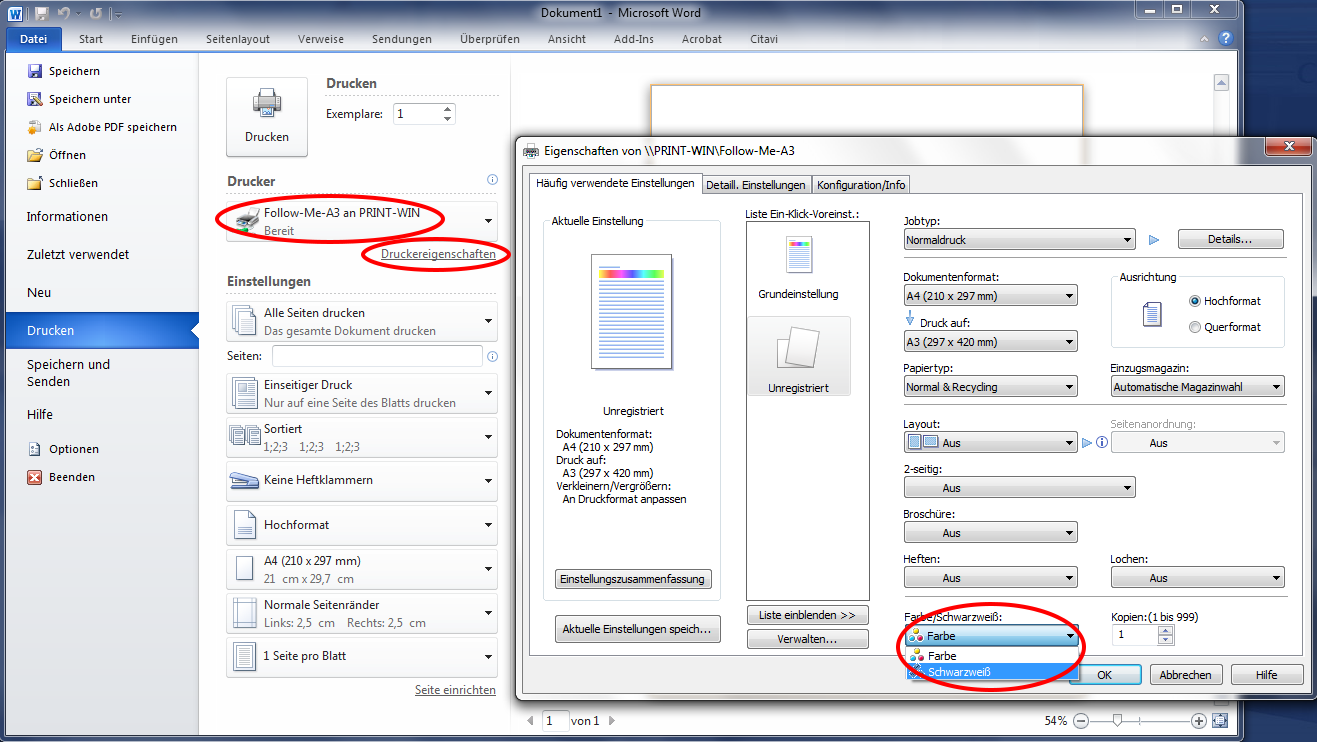1317x742 pixels.
Task: Click info icon next to Seiten field
Action: click(492, 356)
